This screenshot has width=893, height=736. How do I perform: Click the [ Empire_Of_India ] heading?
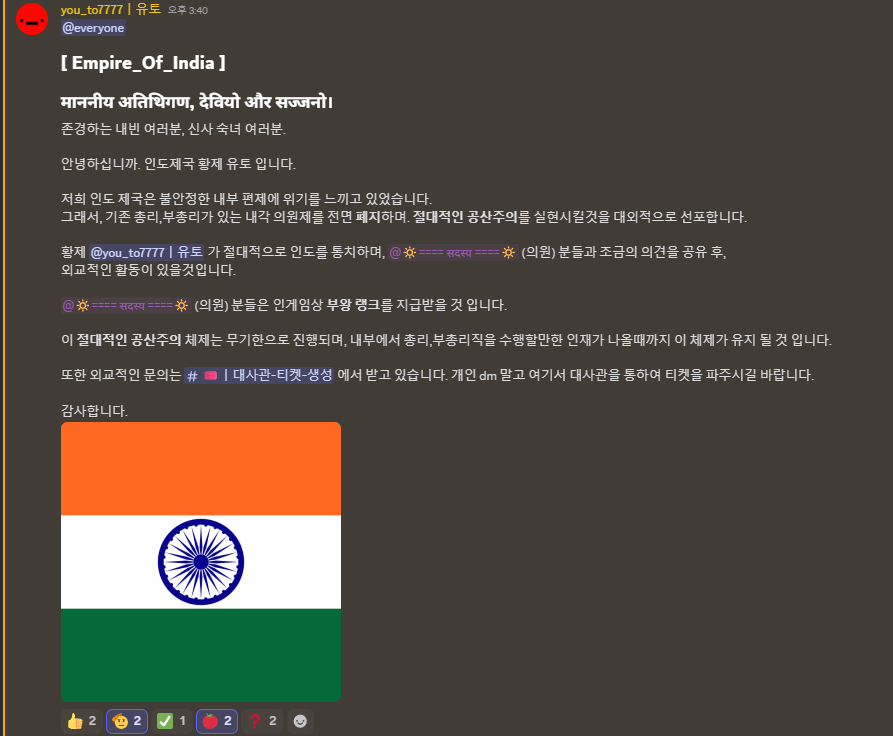(143, 63)
